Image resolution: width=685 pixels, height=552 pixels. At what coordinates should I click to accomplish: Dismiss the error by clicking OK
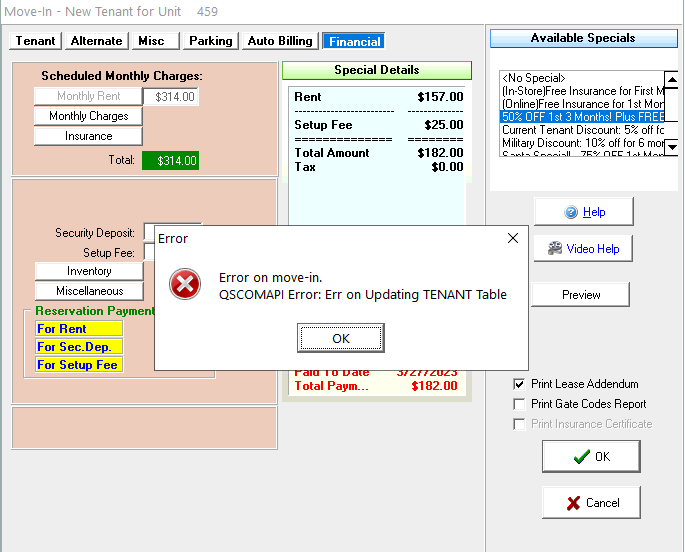[x=341, y=338]
